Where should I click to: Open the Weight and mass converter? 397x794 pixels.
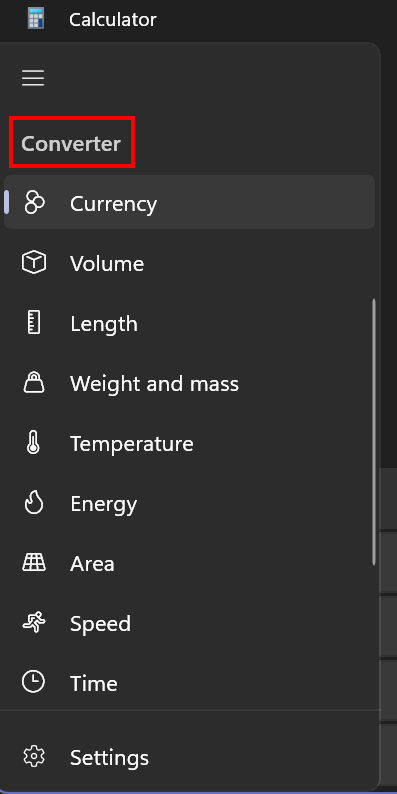189,383
